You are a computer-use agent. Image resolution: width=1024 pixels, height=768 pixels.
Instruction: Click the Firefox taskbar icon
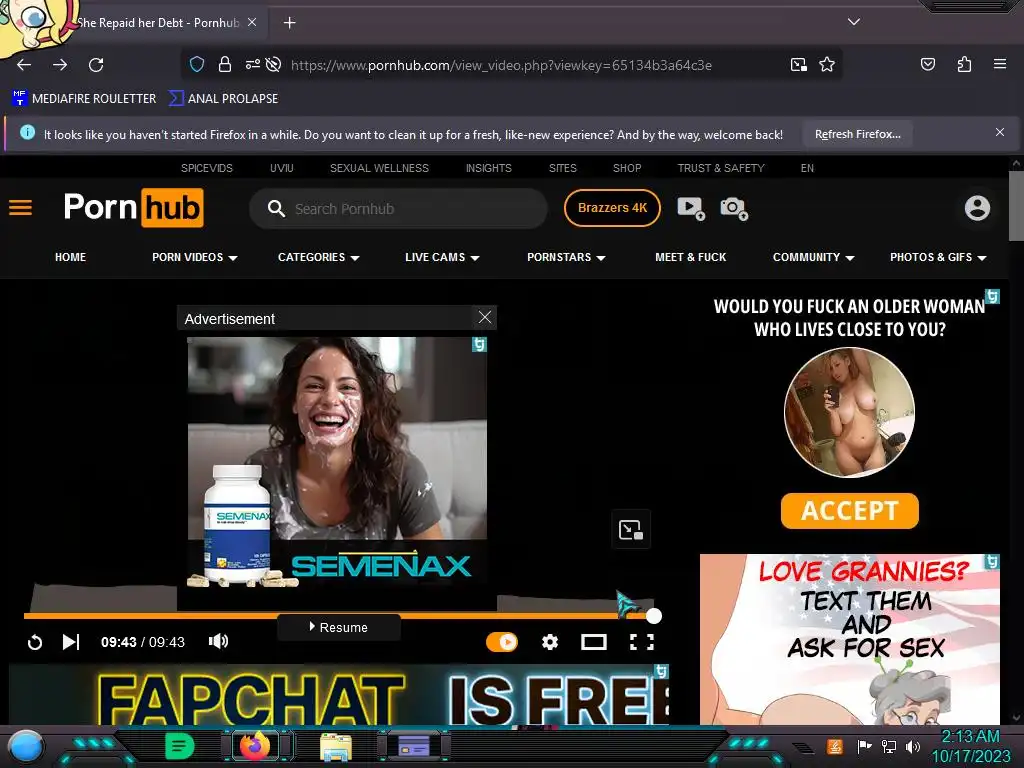[x=255, y=746]
